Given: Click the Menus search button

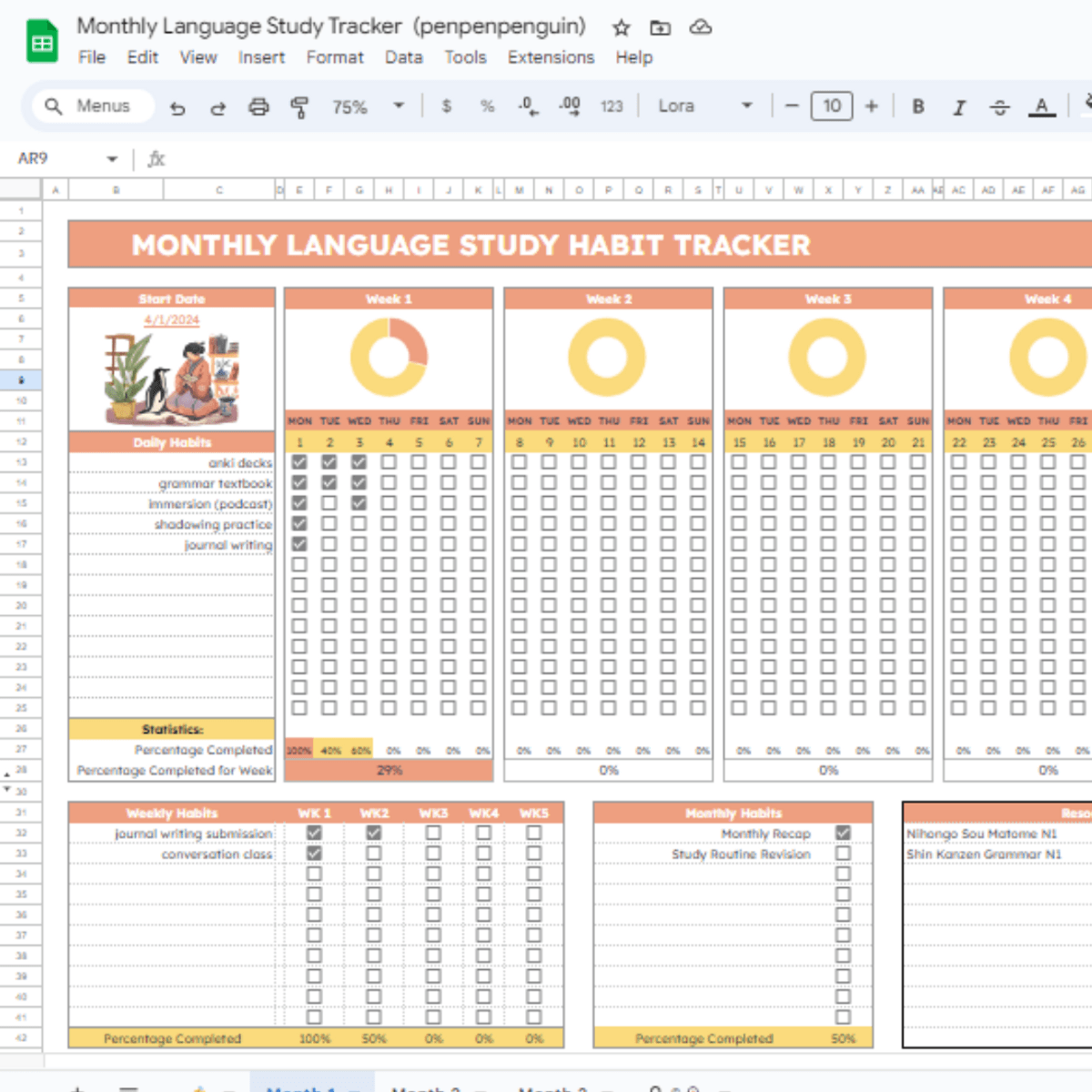Looking at the screenshot, I should (88, 106).
